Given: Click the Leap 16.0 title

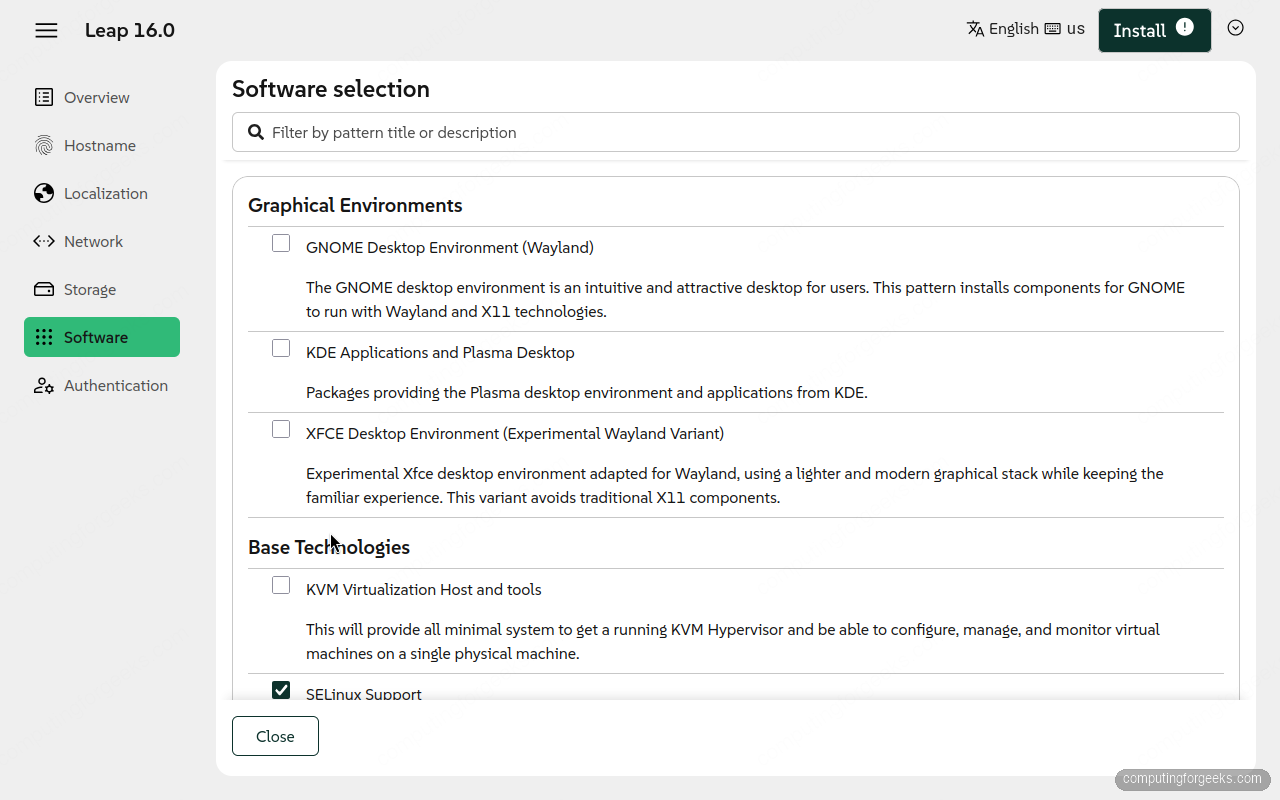Looking at the screenshot, I should (x=130, y=30).
